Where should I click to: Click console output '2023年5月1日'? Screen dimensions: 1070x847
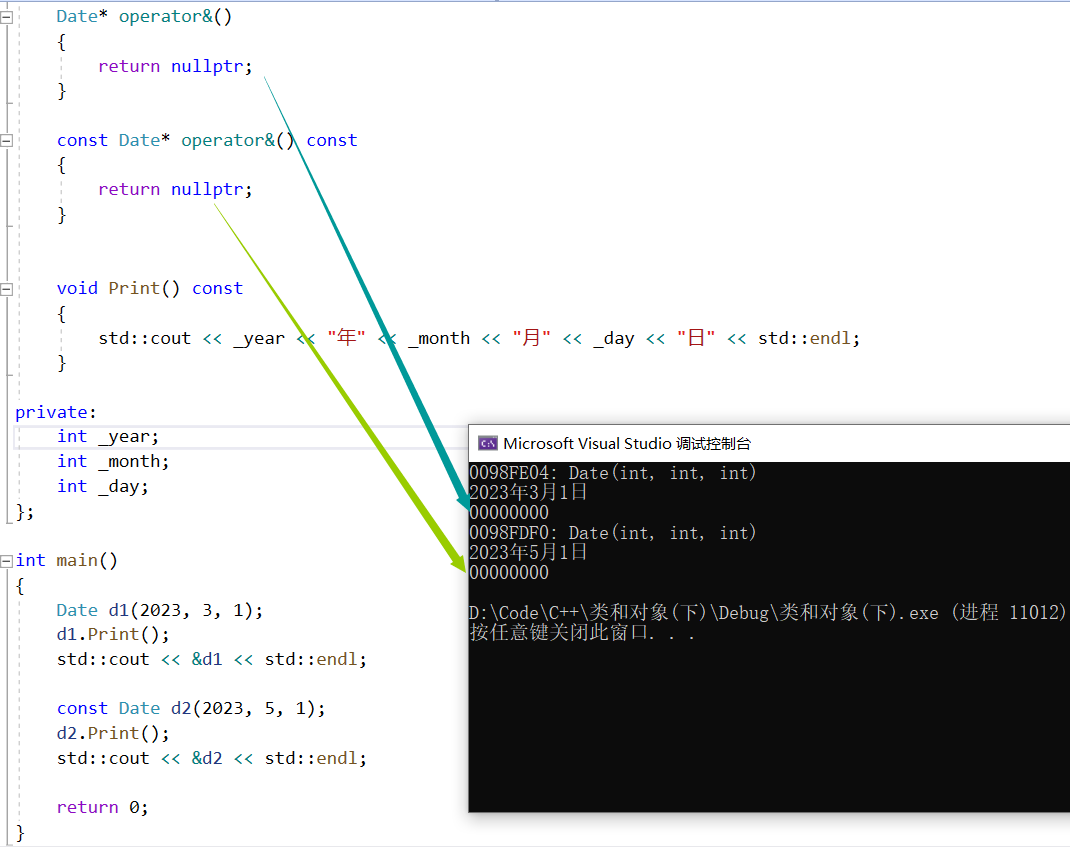tap(528, 552)
